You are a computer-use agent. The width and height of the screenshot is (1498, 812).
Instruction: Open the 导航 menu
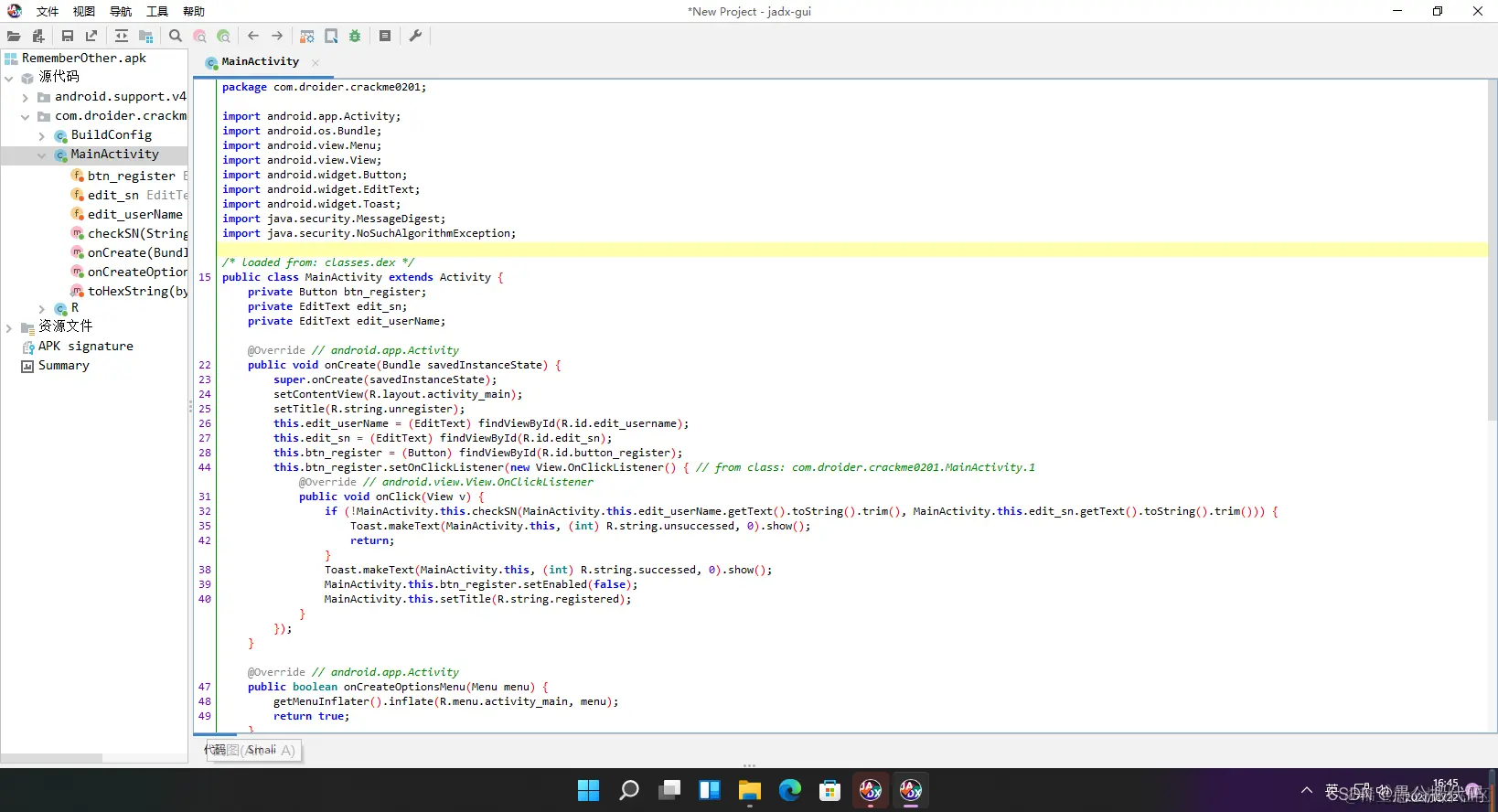click(121, 11)
